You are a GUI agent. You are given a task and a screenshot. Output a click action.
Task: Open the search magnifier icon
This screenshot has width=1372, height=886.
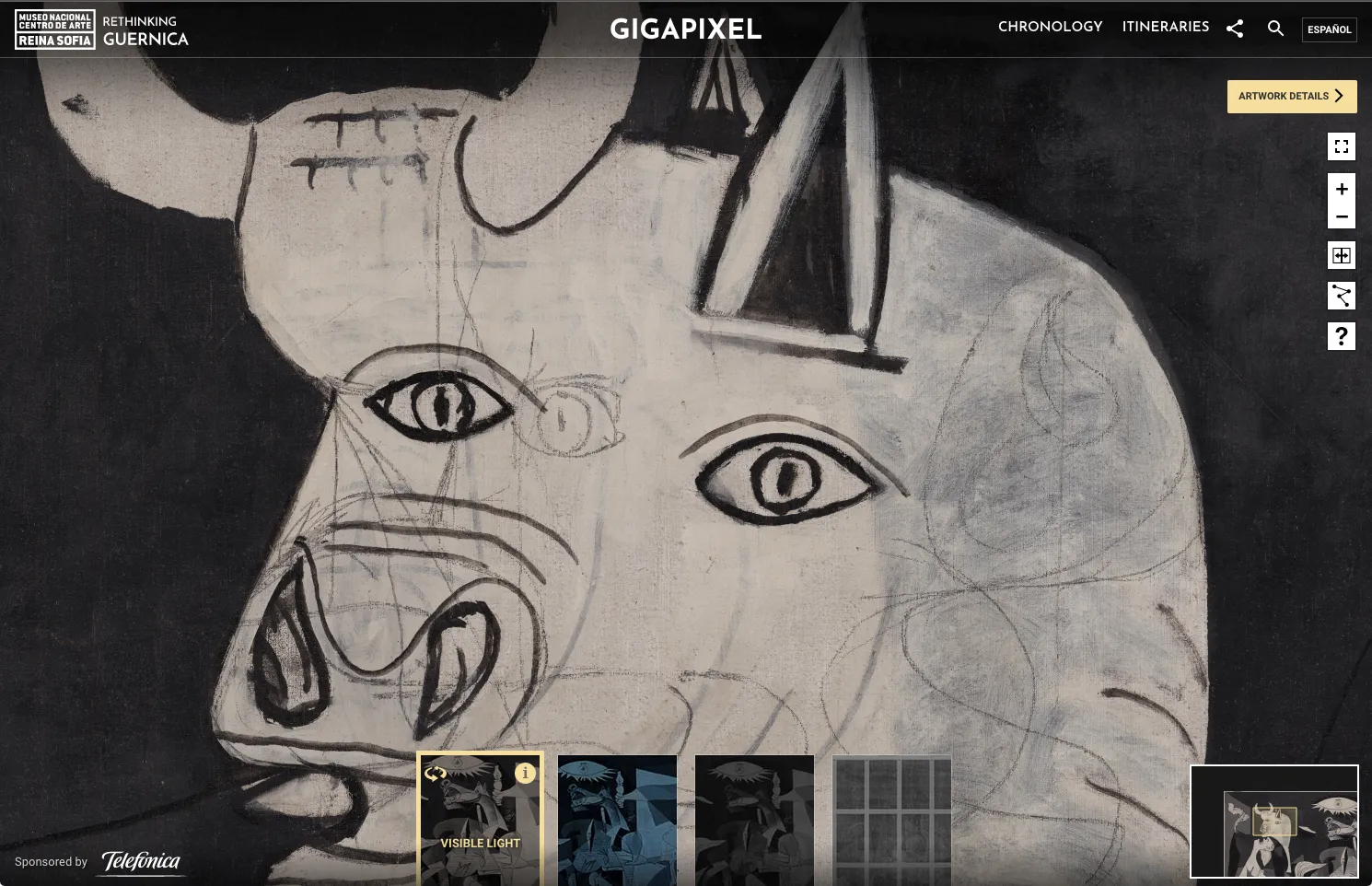[1275, 29]
